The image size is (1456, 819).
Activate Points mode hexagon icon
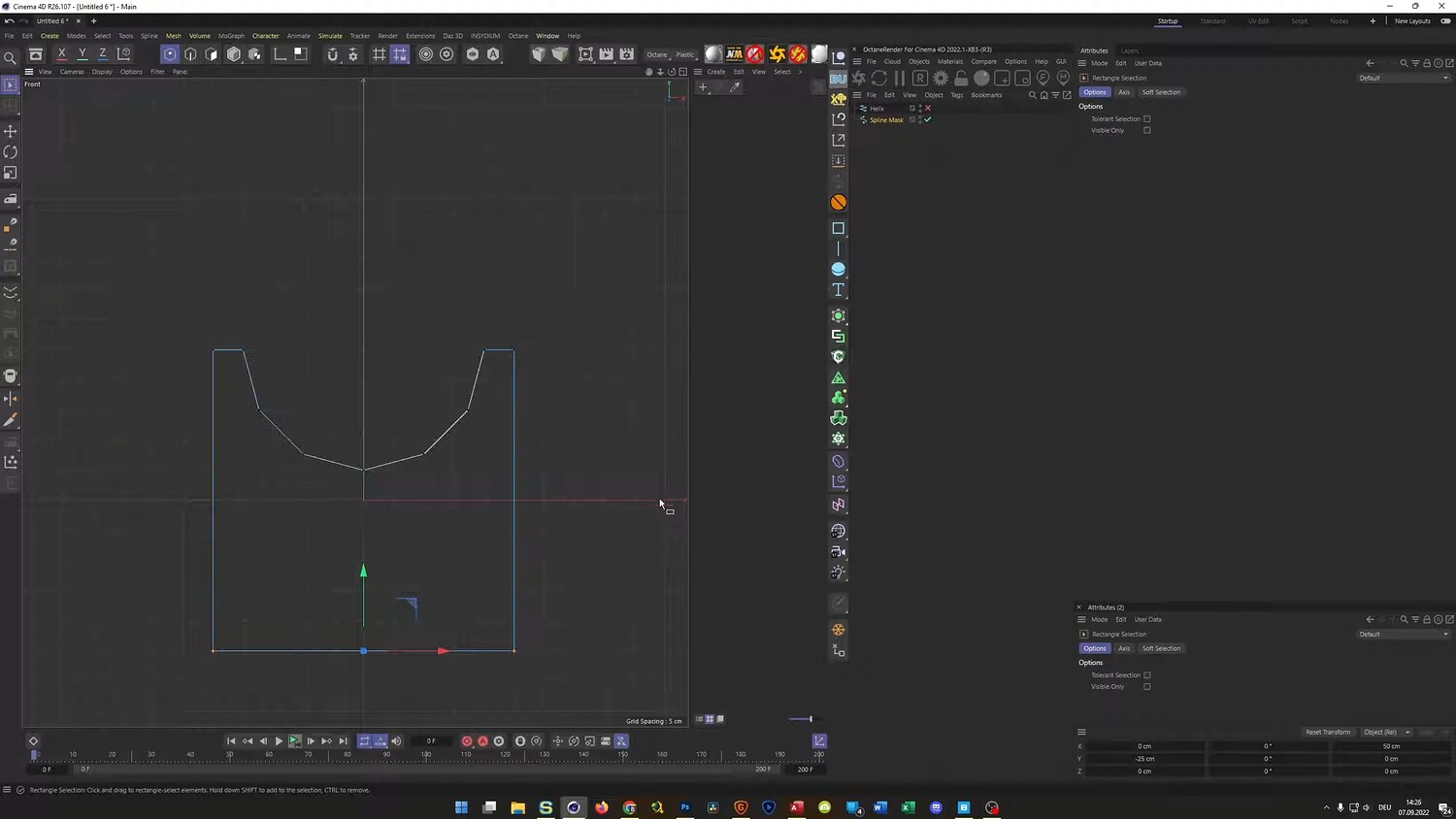pos(170,54)
